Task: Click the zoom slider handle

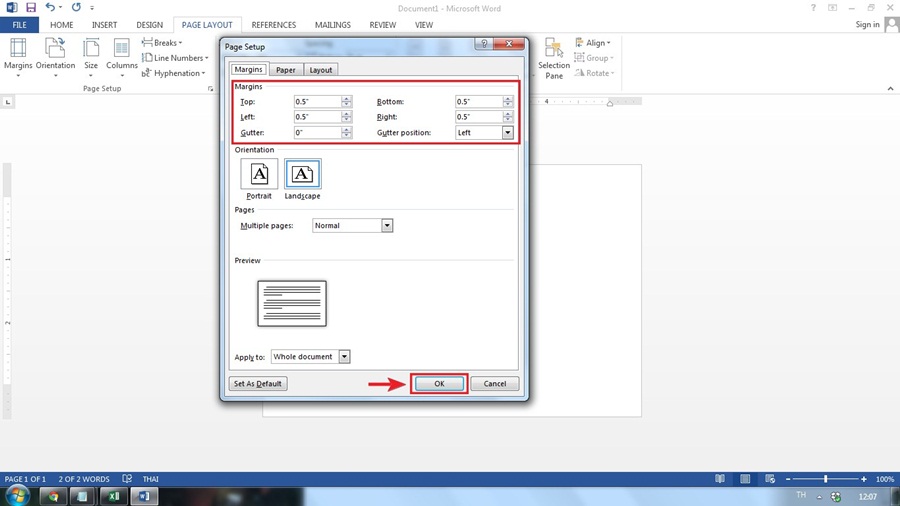Action: [825, 478]
